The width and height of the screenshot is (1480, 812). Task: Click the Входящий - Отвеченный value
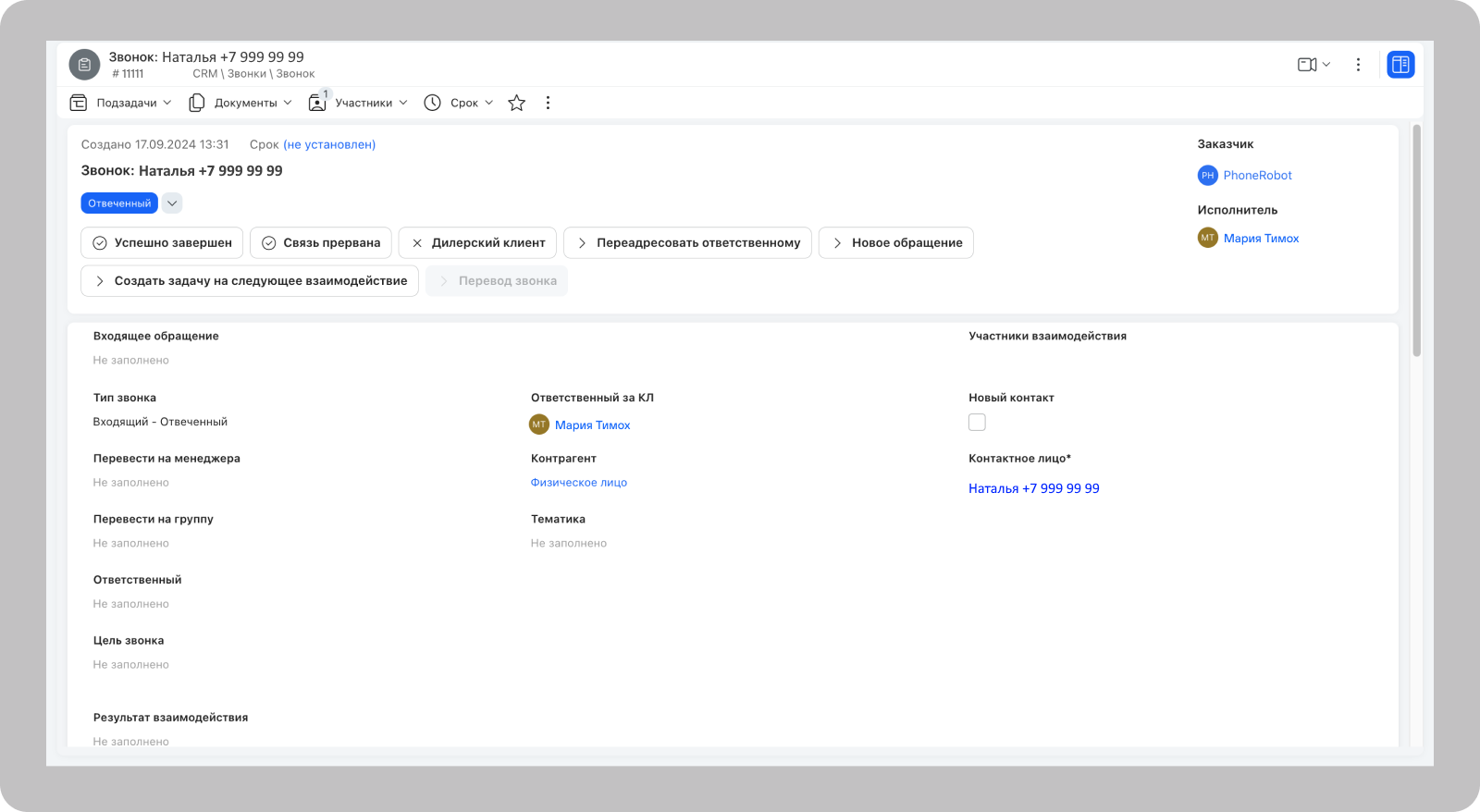click(160, 422)
